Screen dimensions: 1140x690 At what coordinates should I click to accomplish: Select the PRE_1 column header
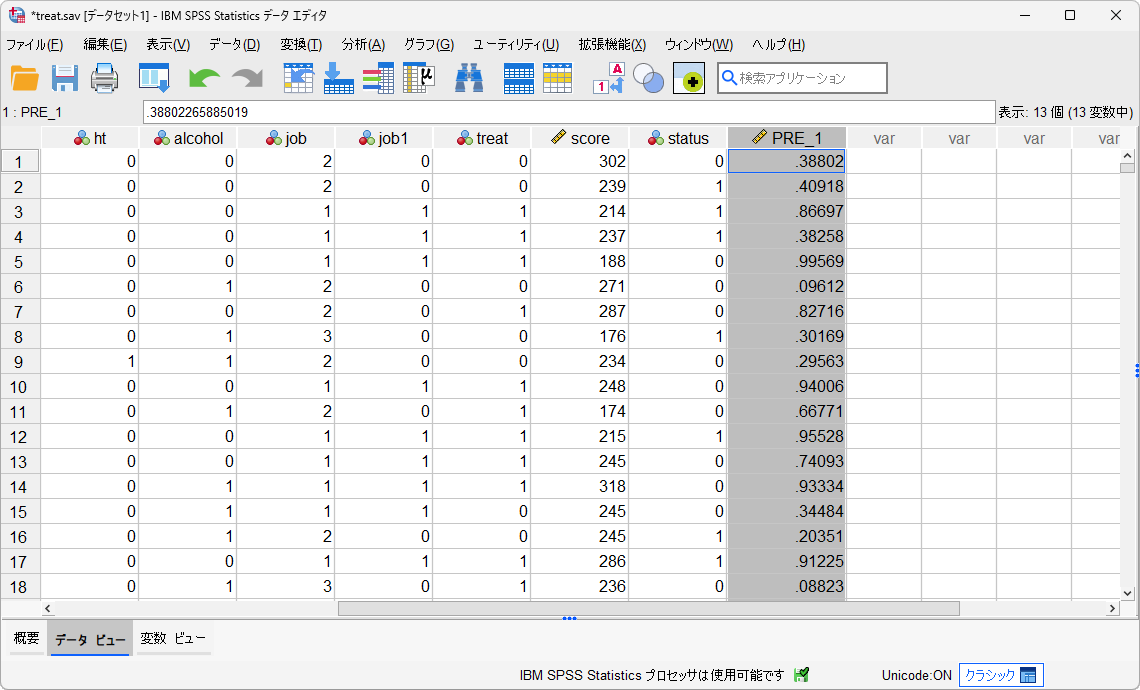click(787, 138)
